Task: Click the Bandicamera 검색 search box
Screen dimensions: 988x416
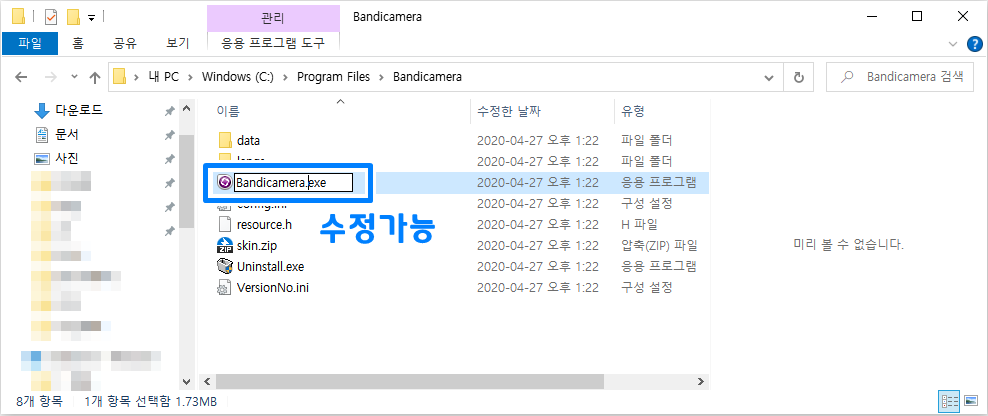Action: [x=900, y=77]
